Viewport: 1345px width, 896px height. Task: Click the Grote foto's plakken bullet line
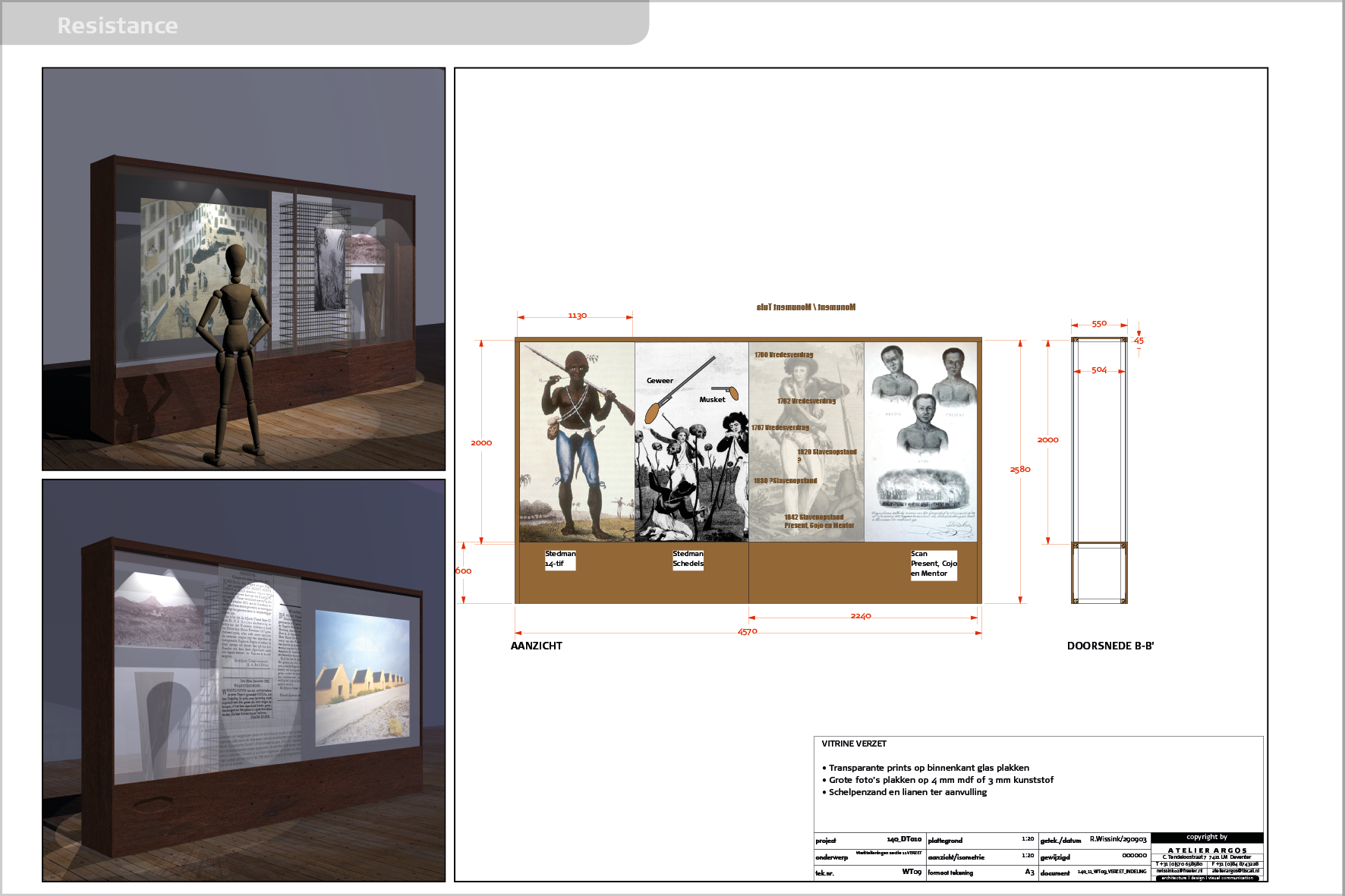[937, 780]
